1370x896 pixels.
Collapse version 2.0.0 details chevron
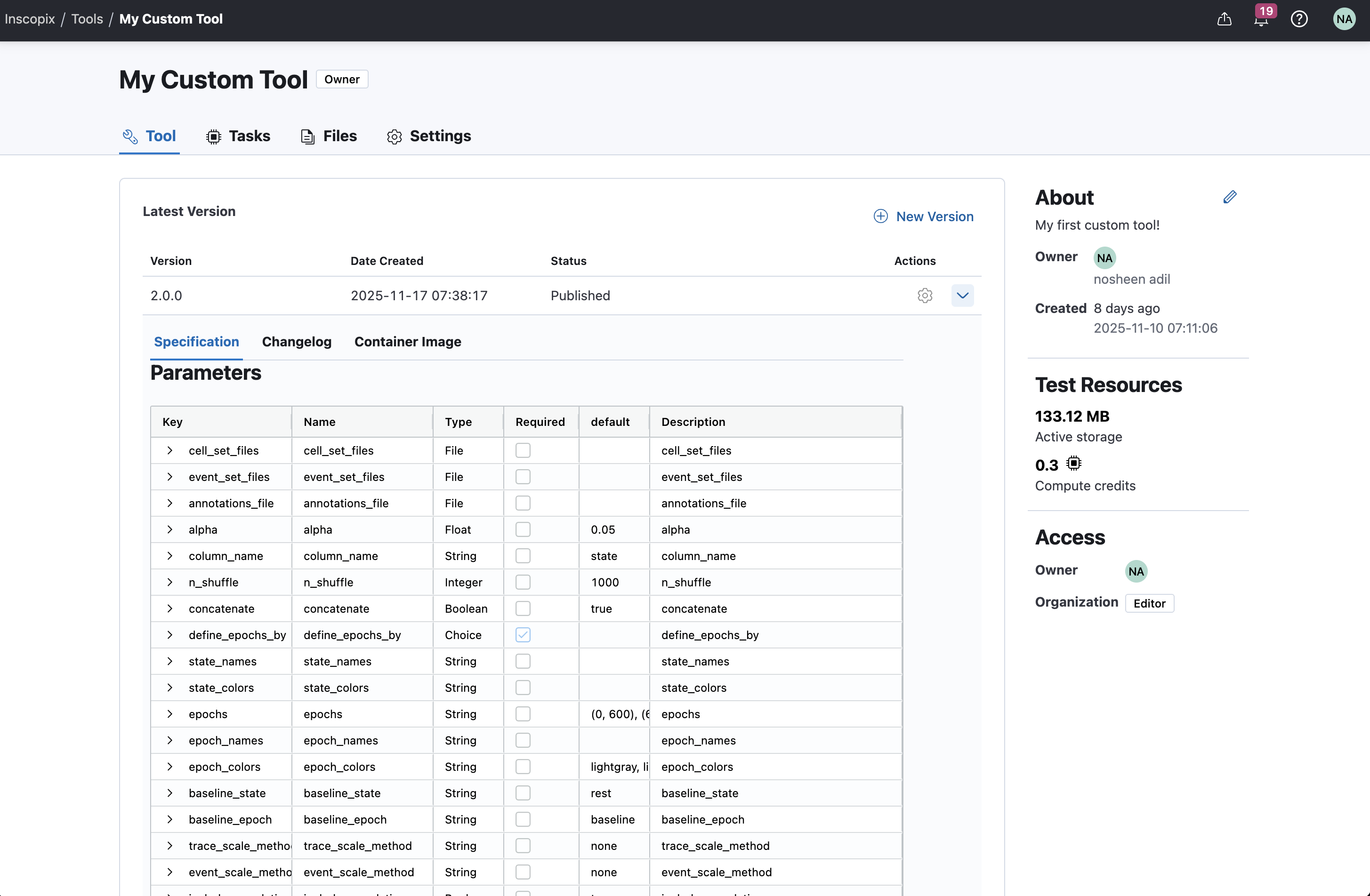[x=962, y=295]
